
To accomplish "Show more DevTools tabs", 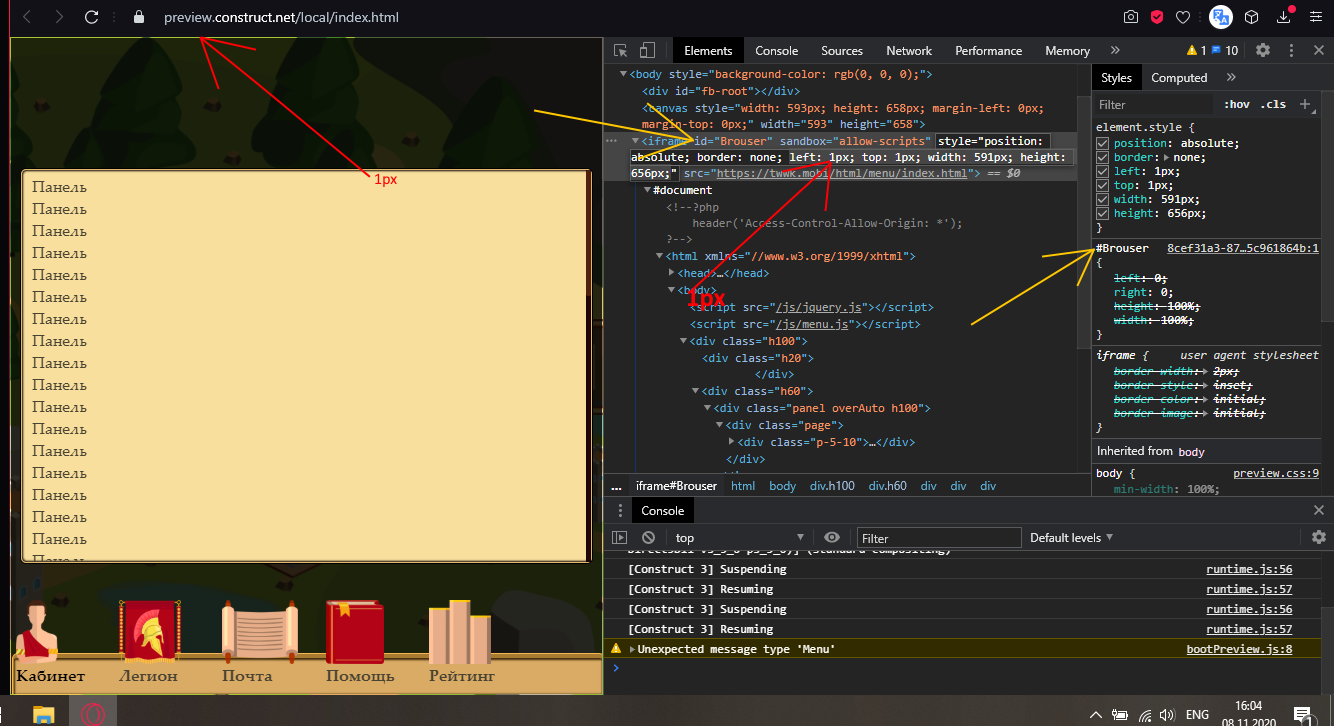I will tap(1115, 50).
